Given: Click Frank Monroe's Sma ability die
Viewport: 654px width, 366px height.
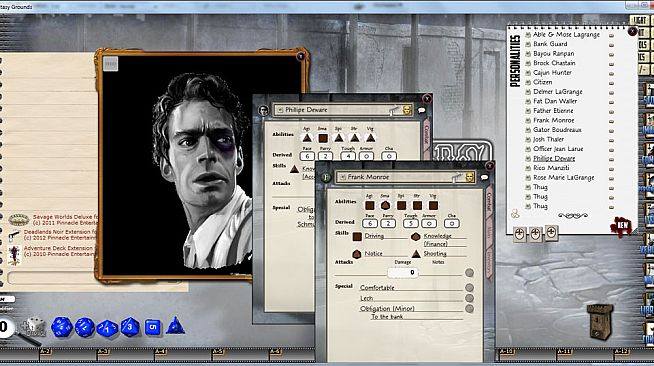Looking at the screenshot, I should [x=385, y=206].
